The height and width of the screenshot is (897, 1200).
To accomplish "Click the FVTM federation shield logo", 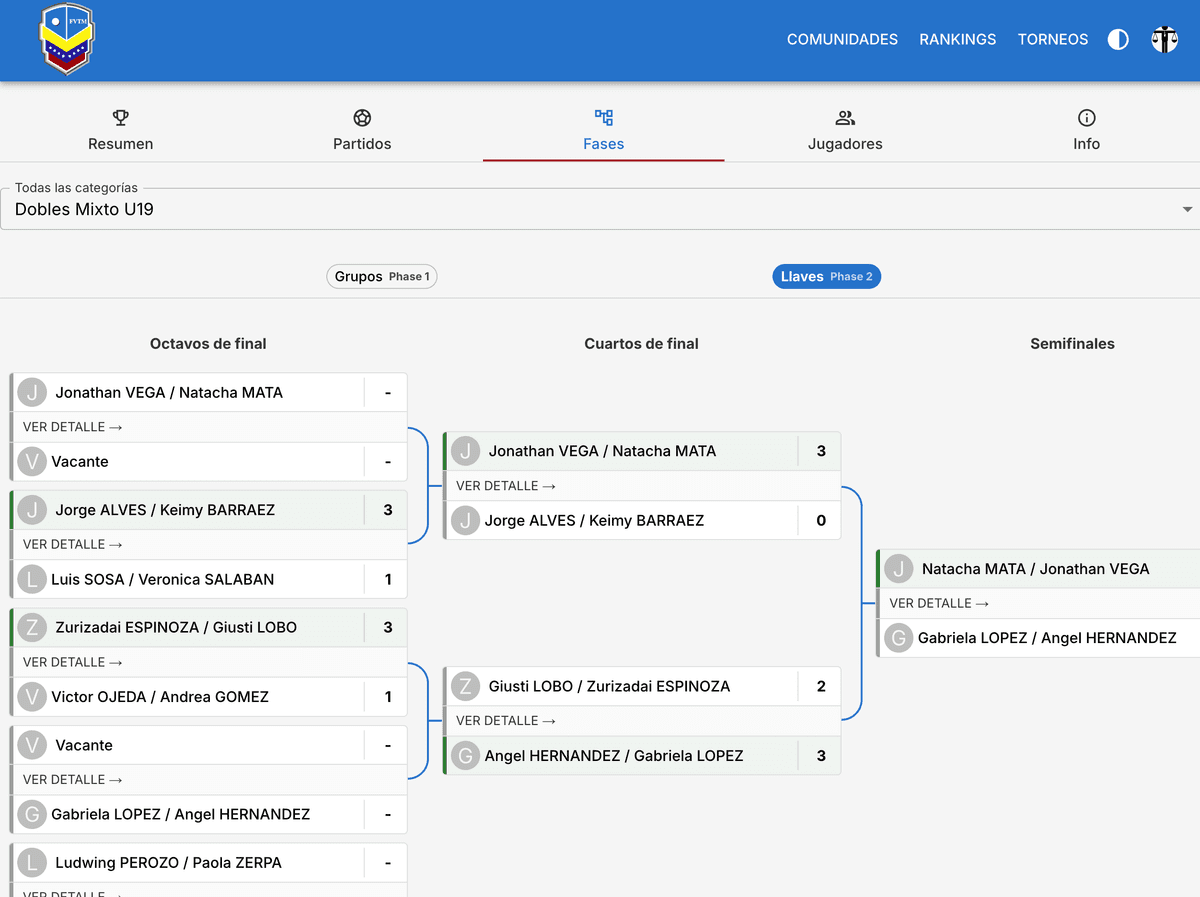I will coord(66,40).
